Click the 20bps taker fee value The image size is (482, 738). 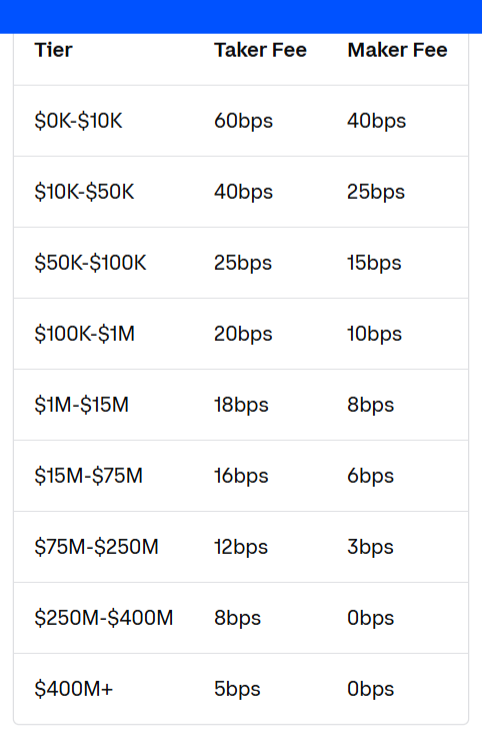tap(243, 335)
